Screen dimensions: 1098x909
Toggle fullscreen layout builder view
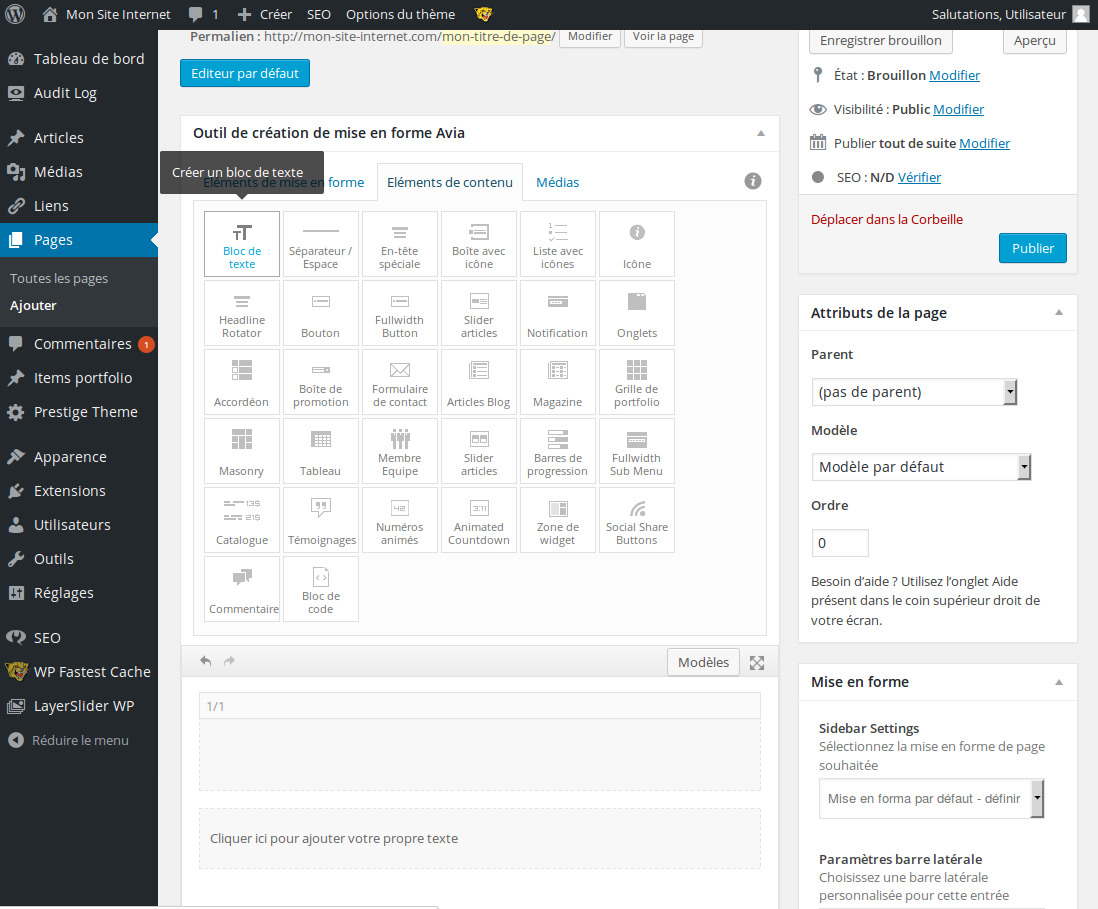pyautogui.click(x=757, y=662)
